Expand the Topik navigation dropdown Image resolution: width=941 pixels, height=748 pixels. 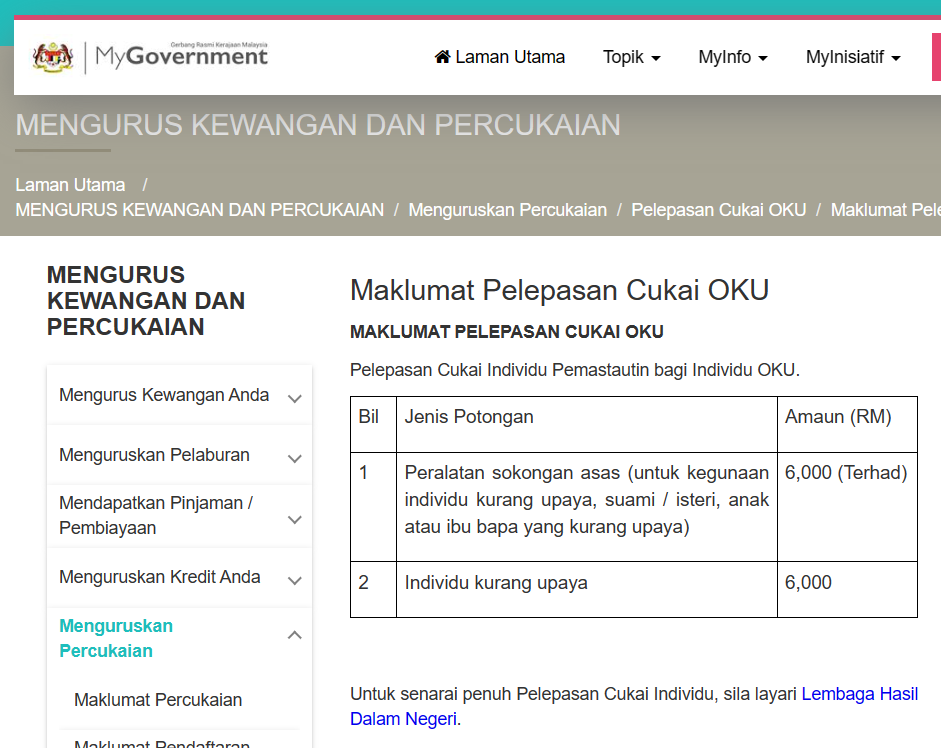tap(631, 57)
